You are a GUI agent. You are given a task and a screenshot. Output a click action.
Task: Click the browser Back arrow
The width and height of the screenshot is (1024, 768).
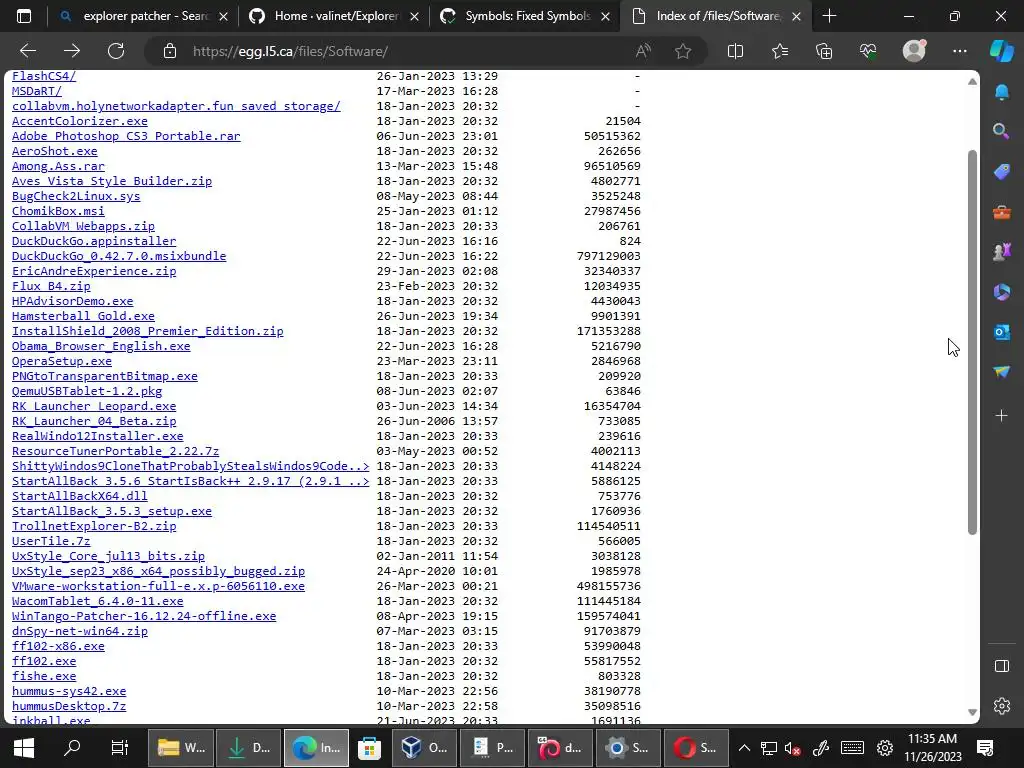point(27,51)
